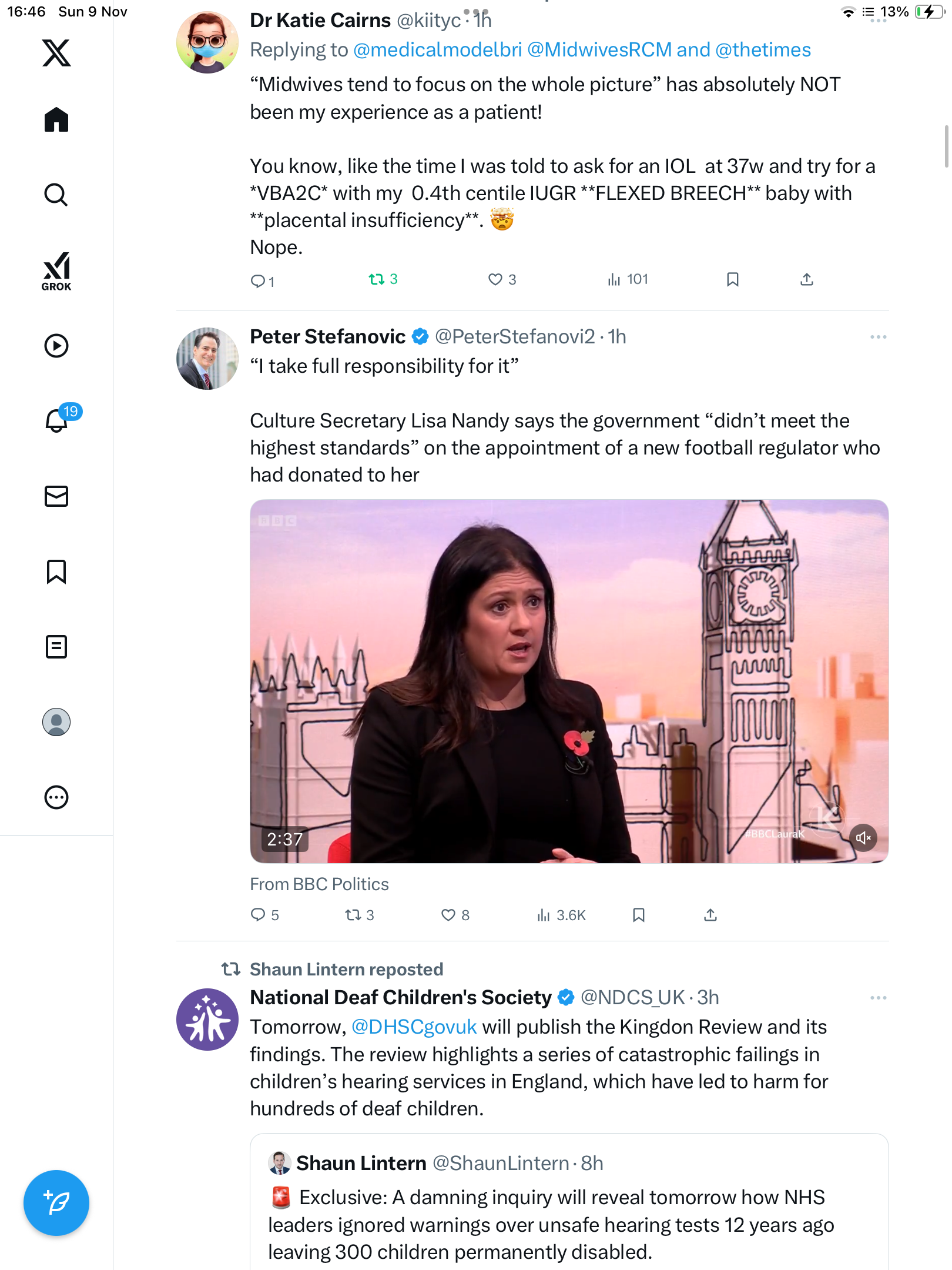
Task: Open the Lists page in sidebar
Action: pyautogui.click(x=56, y=647)
